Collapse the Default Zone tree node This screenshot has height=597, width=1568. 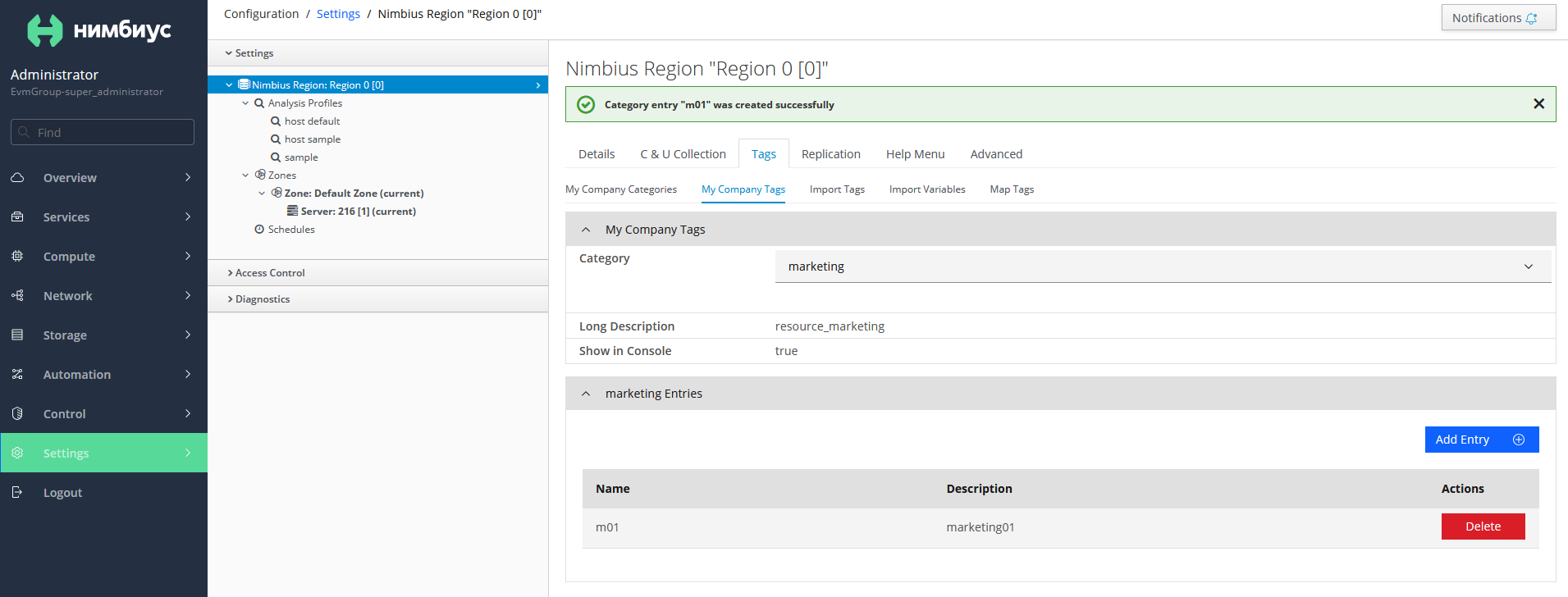coord(262,194)
